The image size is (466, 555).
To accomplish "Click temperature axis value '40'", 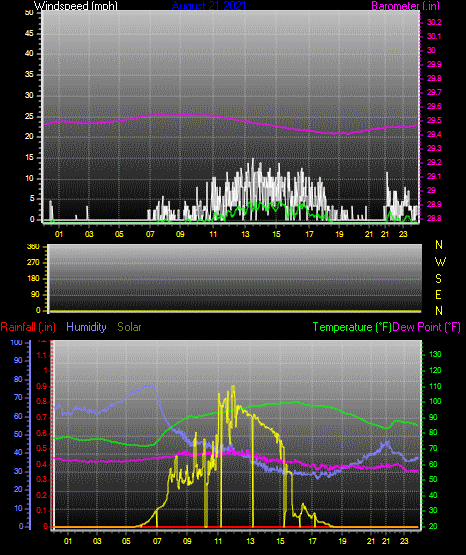I will [x=433, y=495].
